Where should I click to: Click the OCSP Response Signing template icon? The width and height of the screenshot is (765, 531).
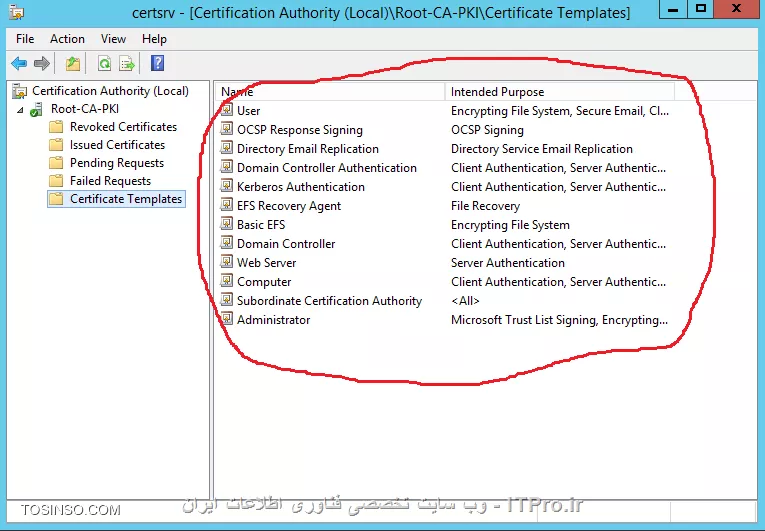point(226,129)
